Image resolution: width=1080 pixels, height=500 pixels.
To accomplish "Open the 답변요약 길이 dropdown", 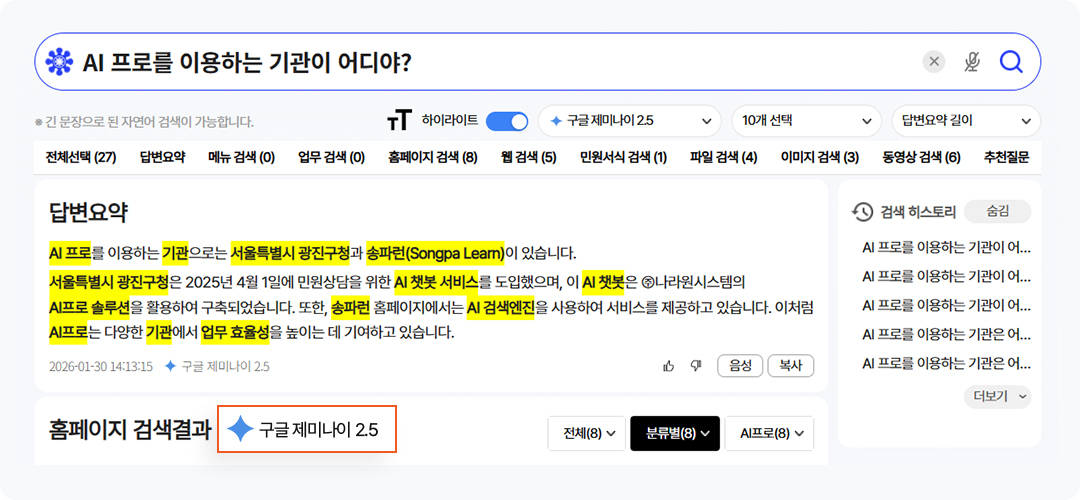I will (965, 121).
